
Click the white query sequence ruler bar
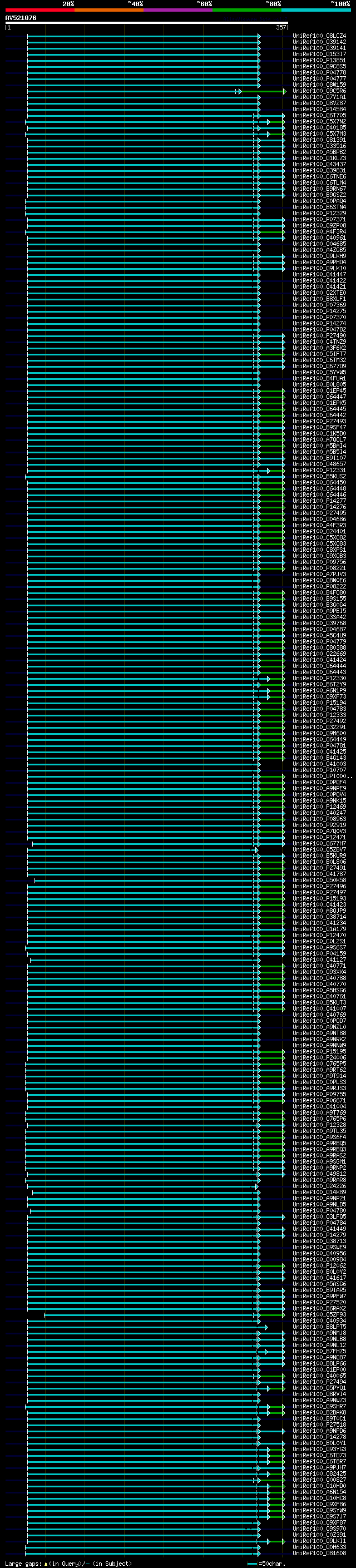[147, 23]
